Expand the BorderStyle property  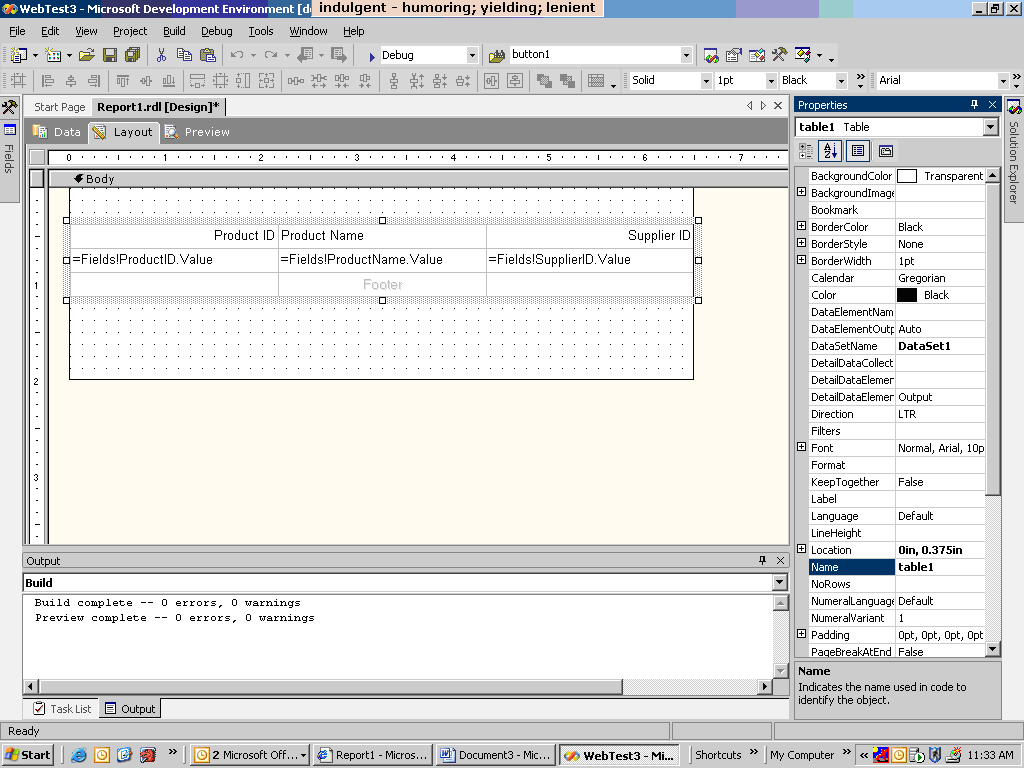tap(802, 243)
